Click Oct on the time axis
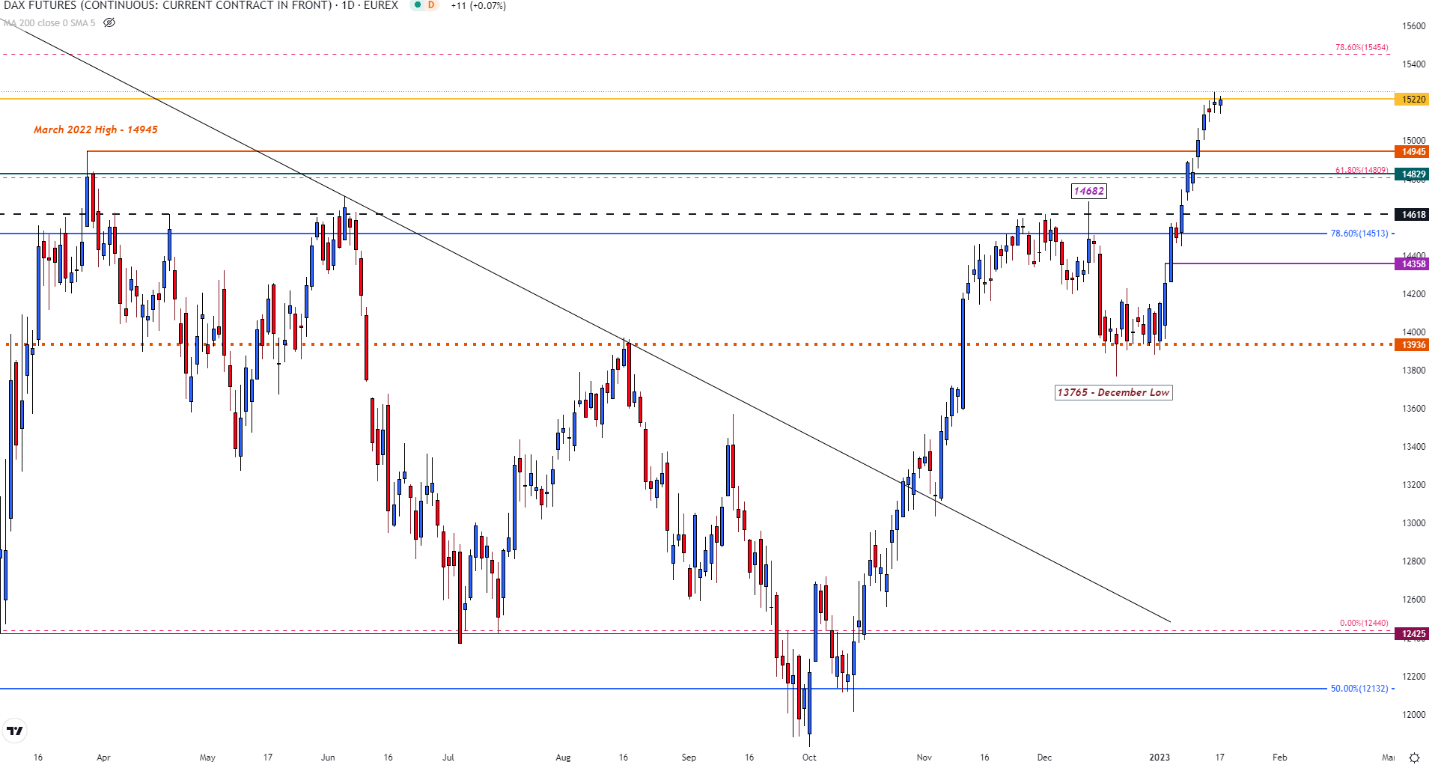1429x765 pixels. 809,758
